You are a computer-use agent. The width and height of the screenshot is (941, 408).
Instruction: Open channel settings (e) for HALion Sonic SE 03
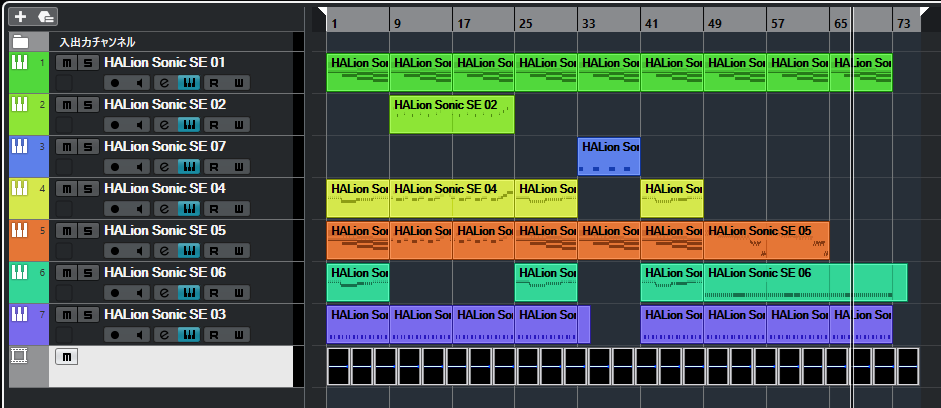pyautogui.click(x=164, y=335)
